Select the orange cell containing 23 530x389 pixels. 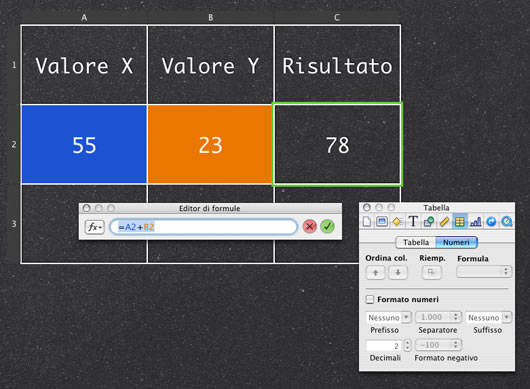210,144
